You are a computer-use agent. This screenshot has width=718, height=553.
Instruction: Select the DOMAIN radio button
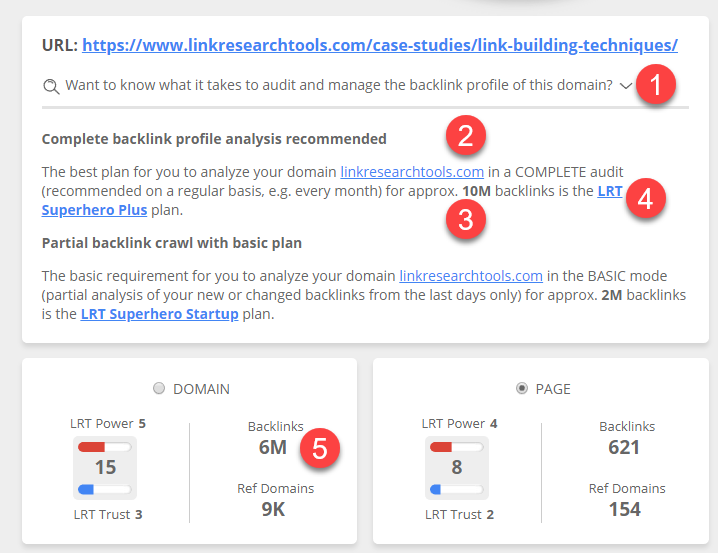tap(159, 388)
